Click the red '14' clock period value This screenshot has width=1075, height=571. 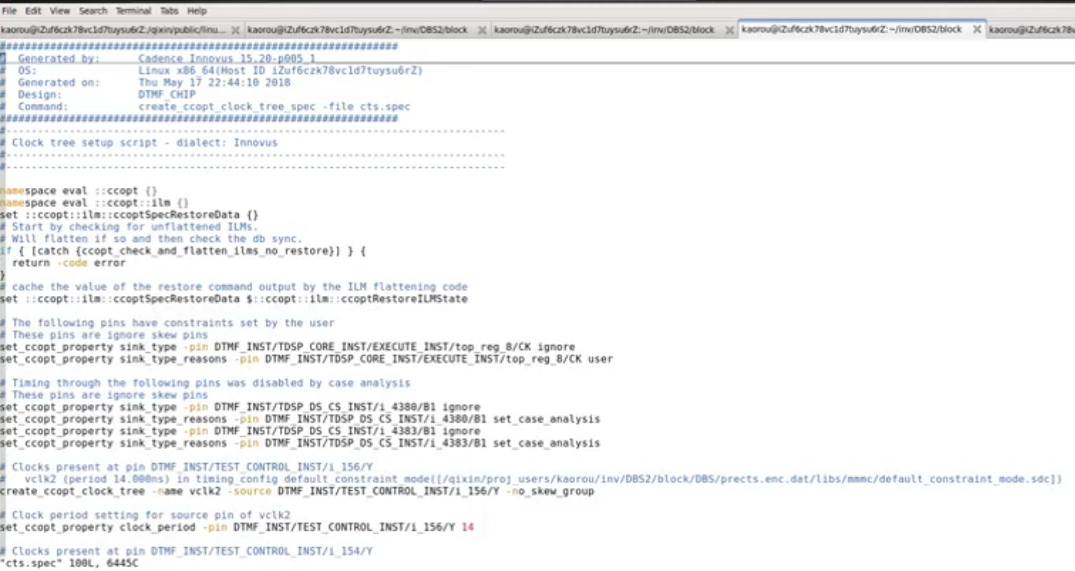tap(468, 527)
